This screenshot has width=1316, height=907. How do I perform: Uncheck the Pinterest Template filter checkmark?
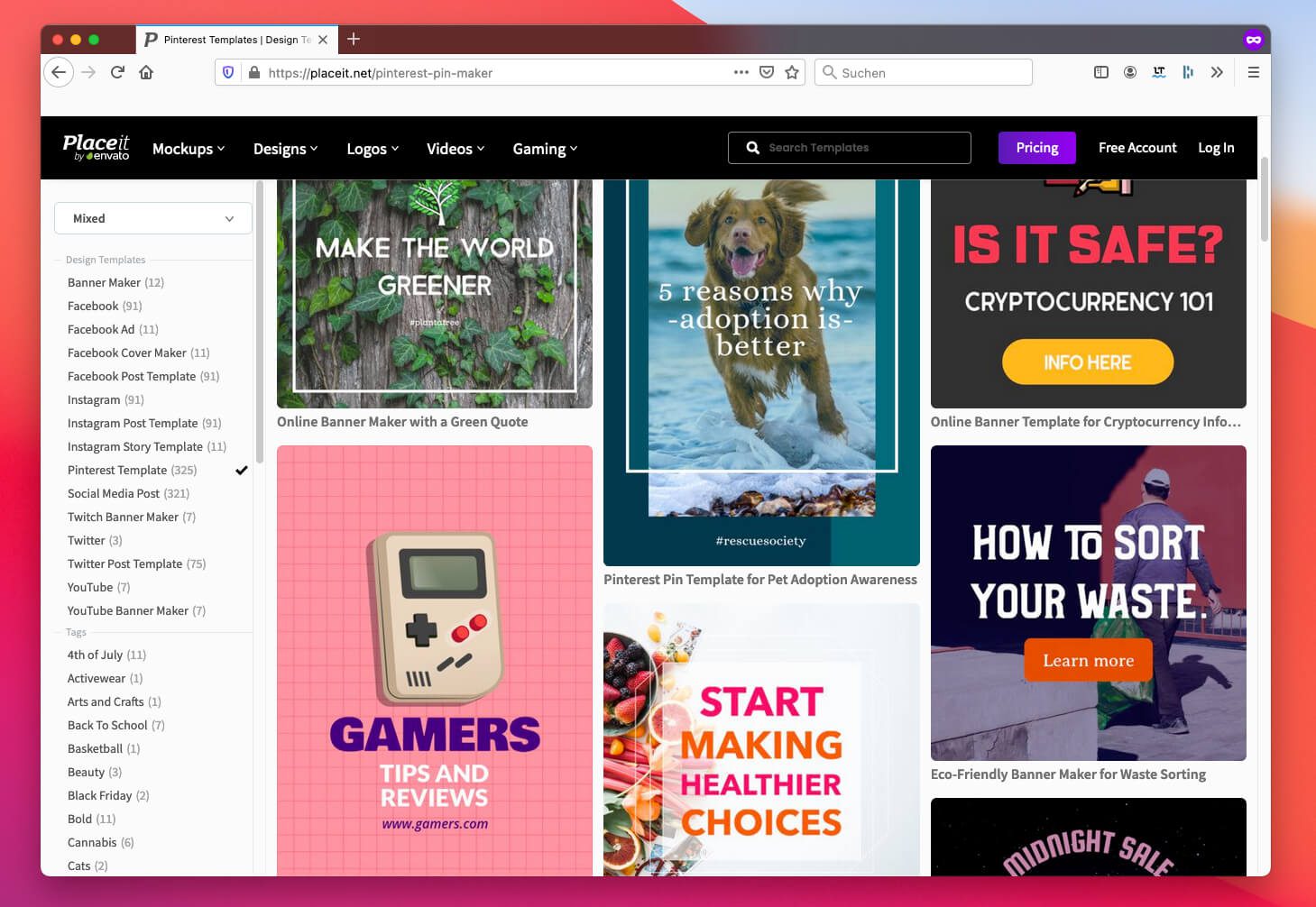click(242, 470)
